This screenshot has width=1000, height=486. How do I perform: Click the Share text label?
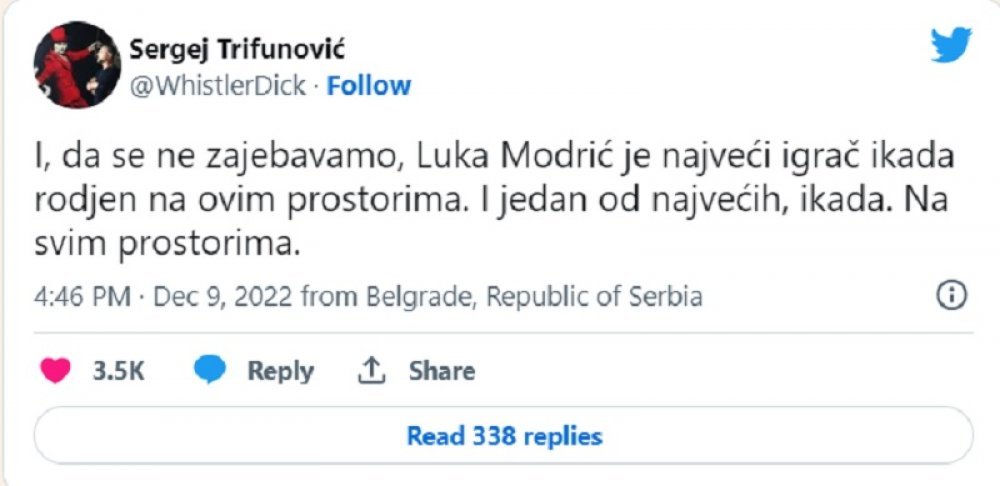(x=442, y=371)
